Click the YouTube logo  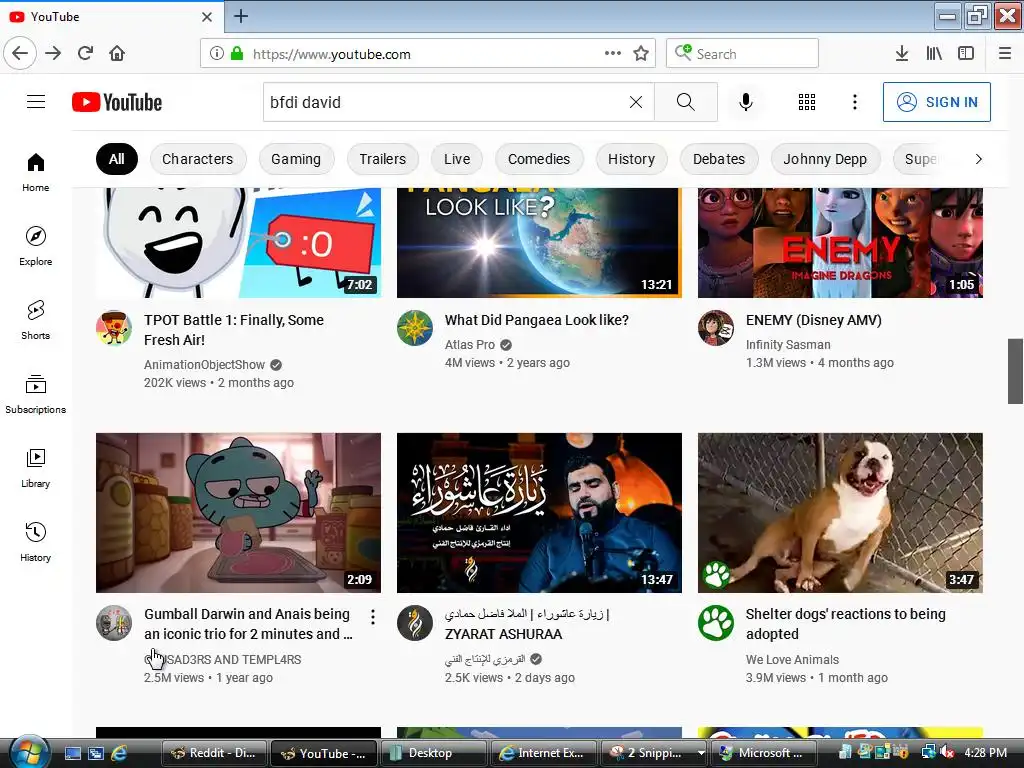coord(117,103)
